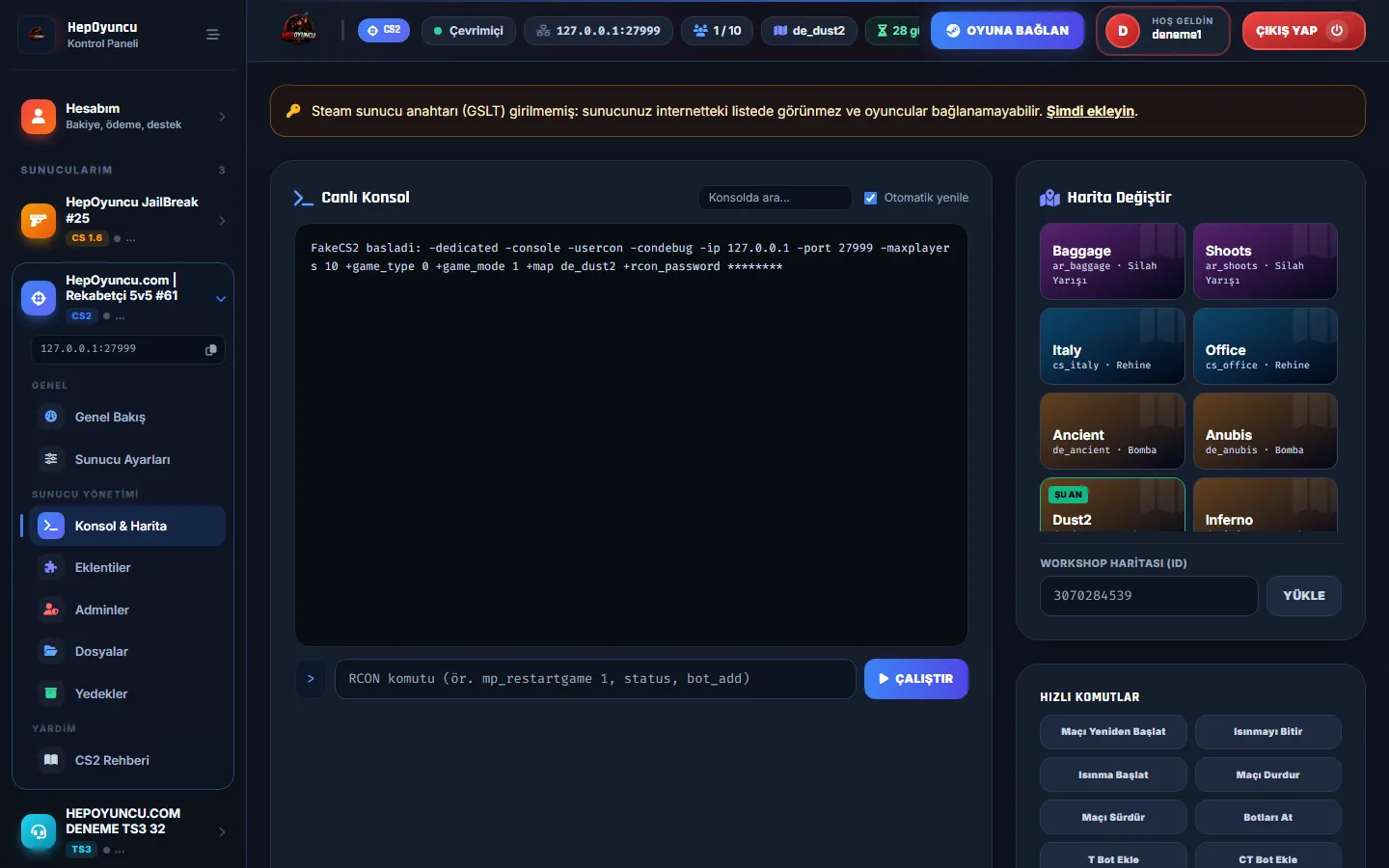1389x868 pixels.
Task: Click the Adminler user icon
Action: tap(51, 610)
